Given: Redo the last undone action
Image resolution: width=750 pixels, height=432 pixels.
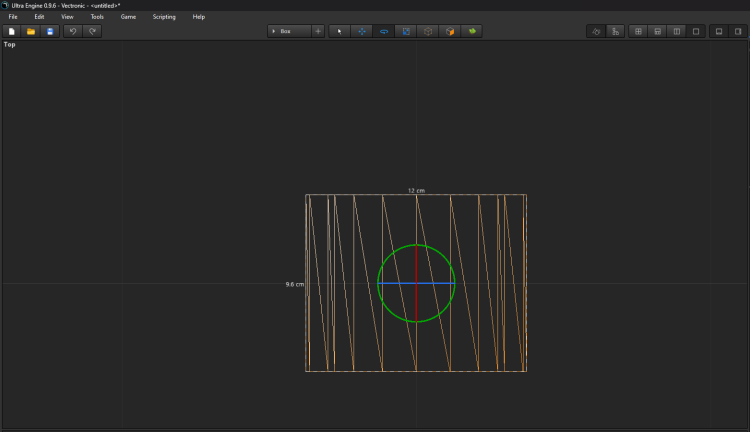Looking at the screenshot, I should click(x=92, y=31).
